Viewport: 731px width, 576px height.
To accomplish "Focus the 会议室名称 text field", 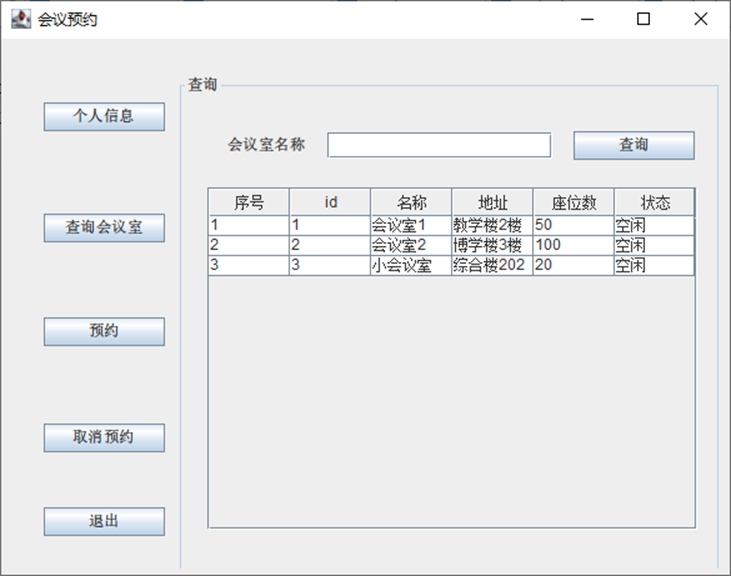I will [x=439, y=145].
